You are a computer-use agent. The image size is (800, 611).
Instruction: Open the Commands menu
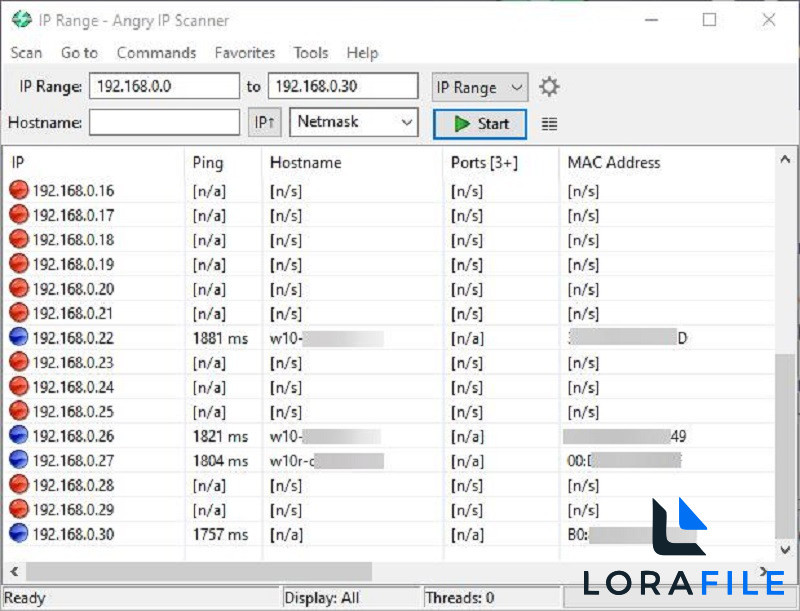[156, 53]
